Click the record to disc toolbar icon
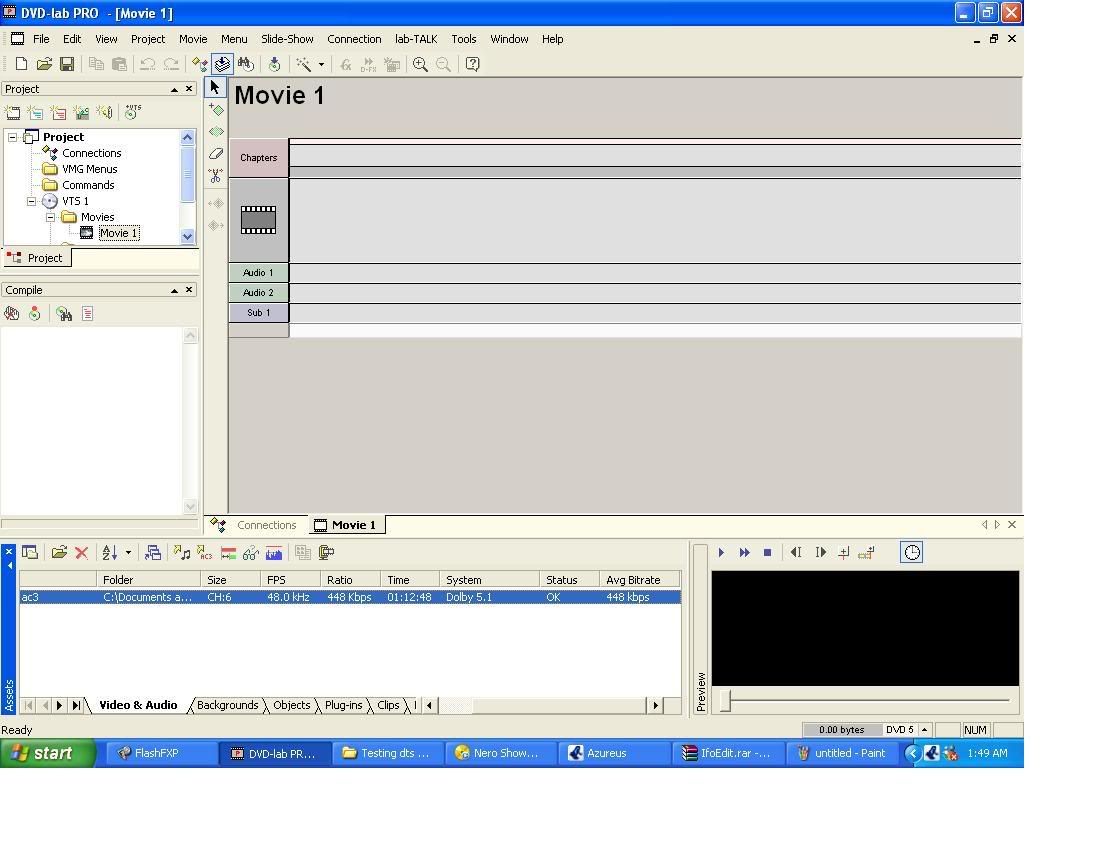The image size is (1093, 849). pos(275,64)
